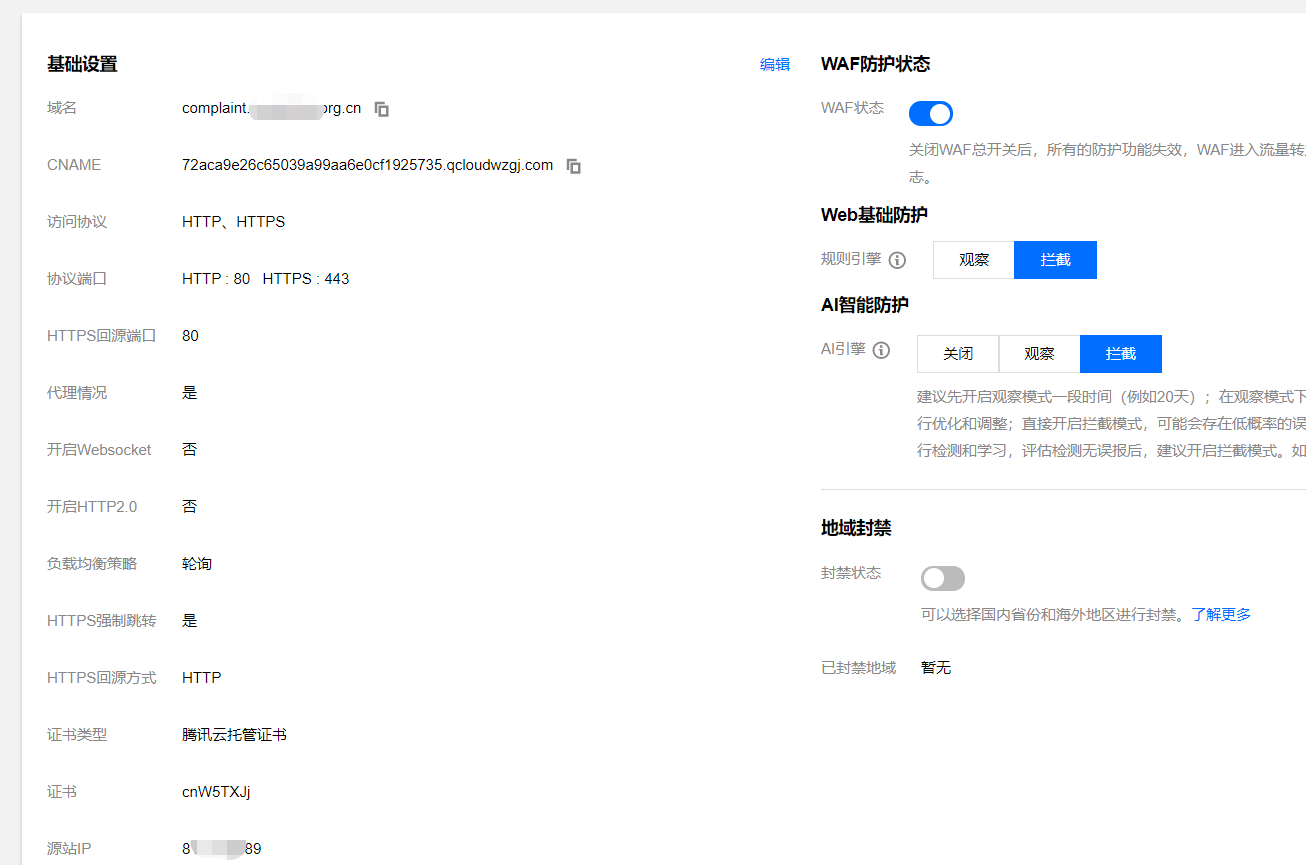The height and width of the screenshot is (865, 1306).
Task: Click the 证书类型 value 腾讯云托管证书
Action: click(234, 735)
